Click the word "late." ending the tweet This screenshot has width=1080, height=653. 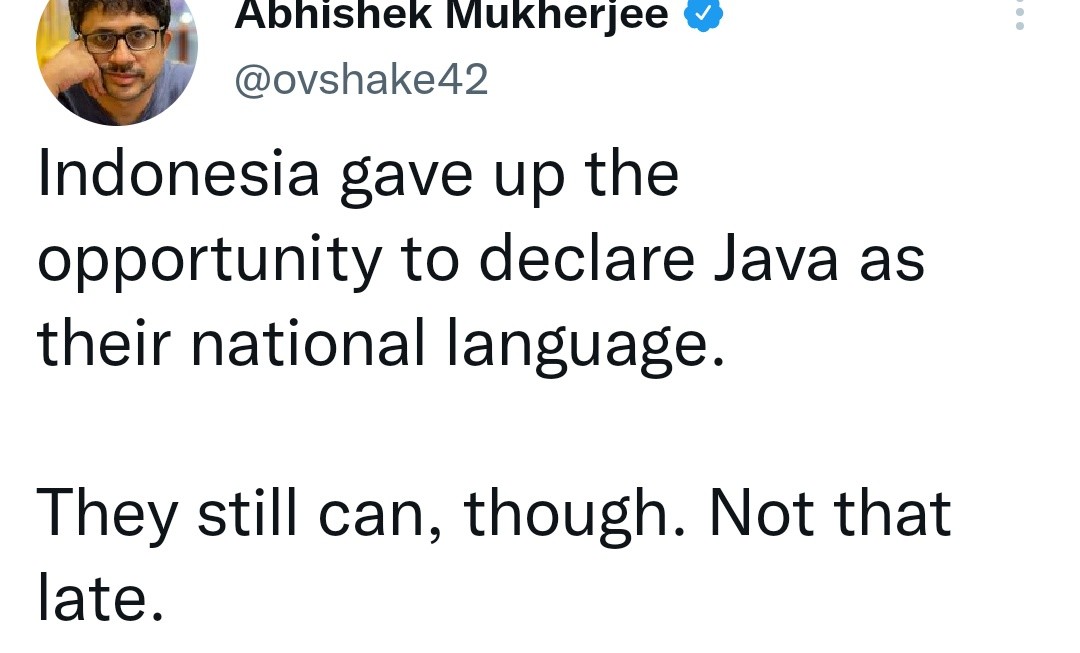click(99, 598)
